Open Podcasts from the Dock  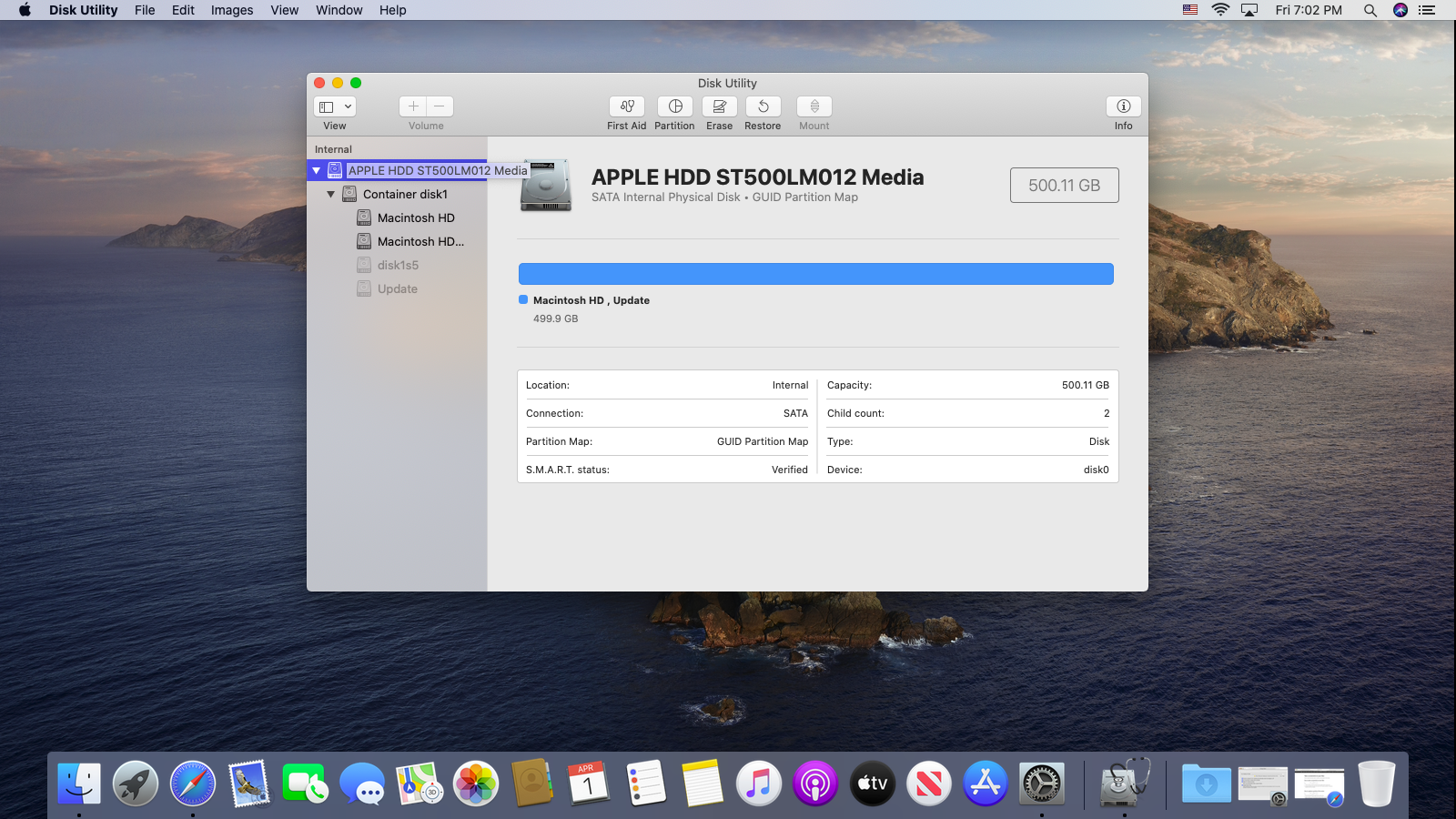pos(815,783)
